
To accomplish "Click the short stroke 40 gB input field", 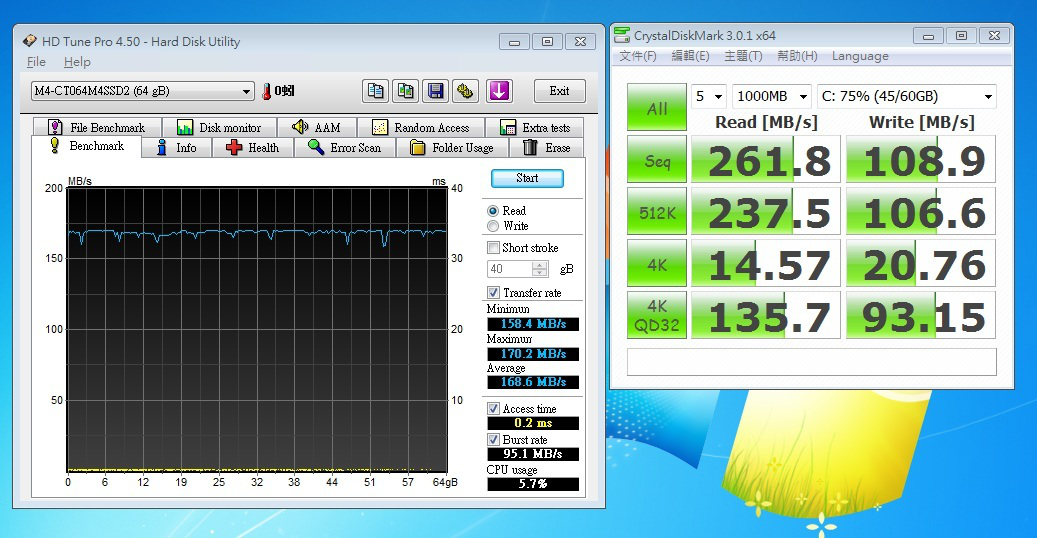I will 509,269.
